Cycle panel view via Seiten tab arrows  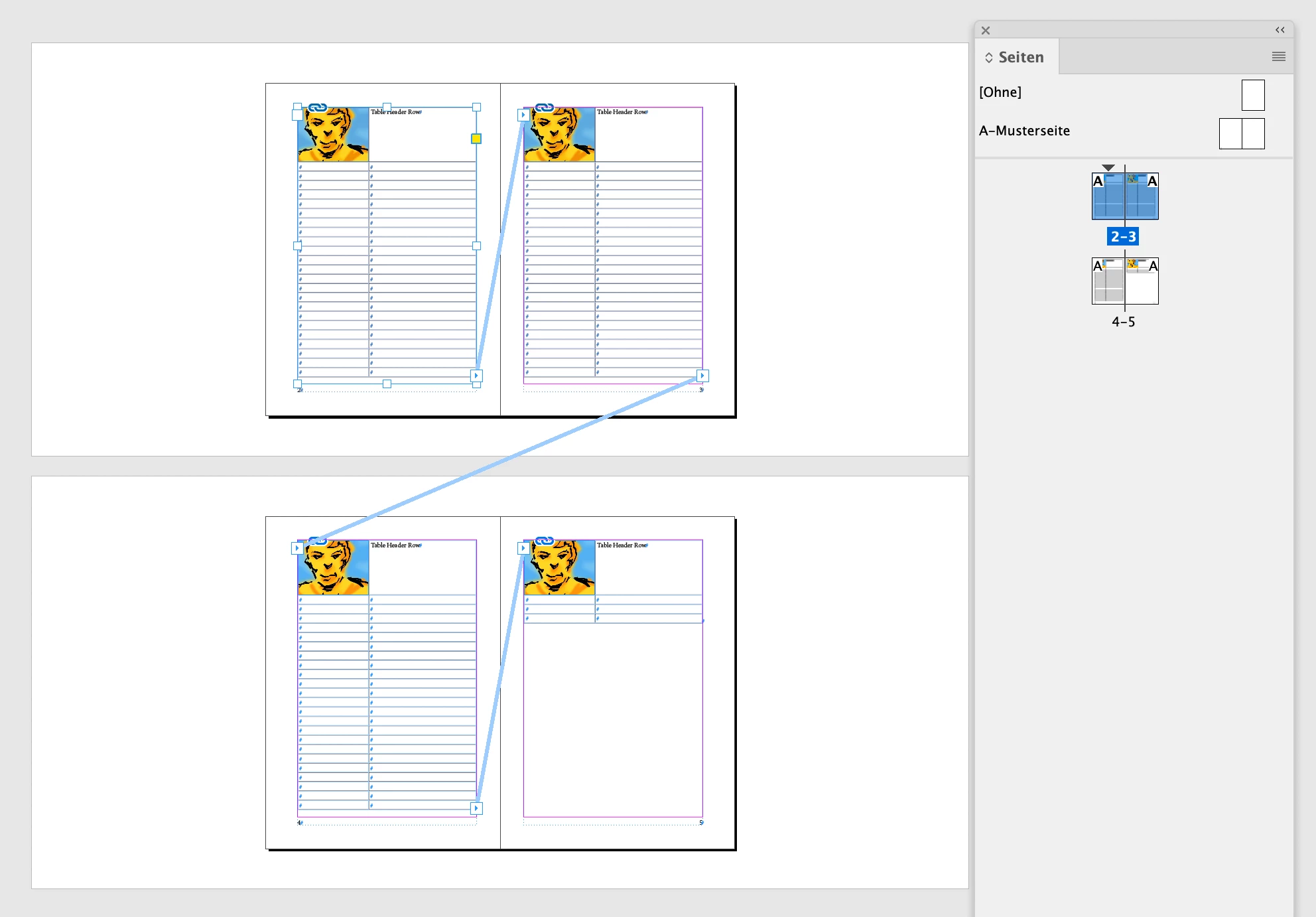(x=988, y=58)
